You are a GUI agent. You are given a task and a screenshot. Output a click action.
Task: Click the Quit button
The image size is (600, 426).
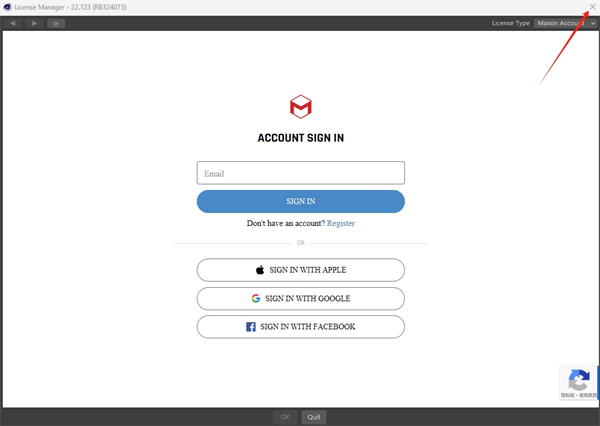[x=314, y=417]
